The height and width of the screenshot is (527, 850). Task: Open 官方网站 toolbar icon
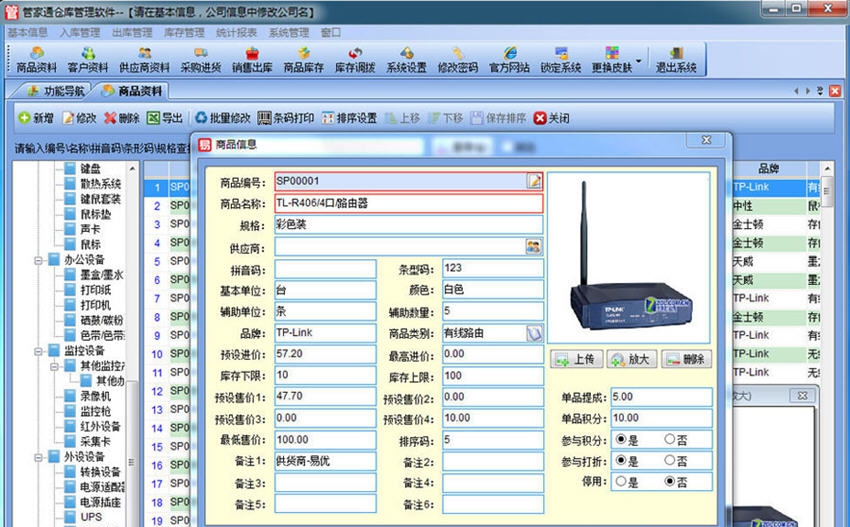point(510,60)
